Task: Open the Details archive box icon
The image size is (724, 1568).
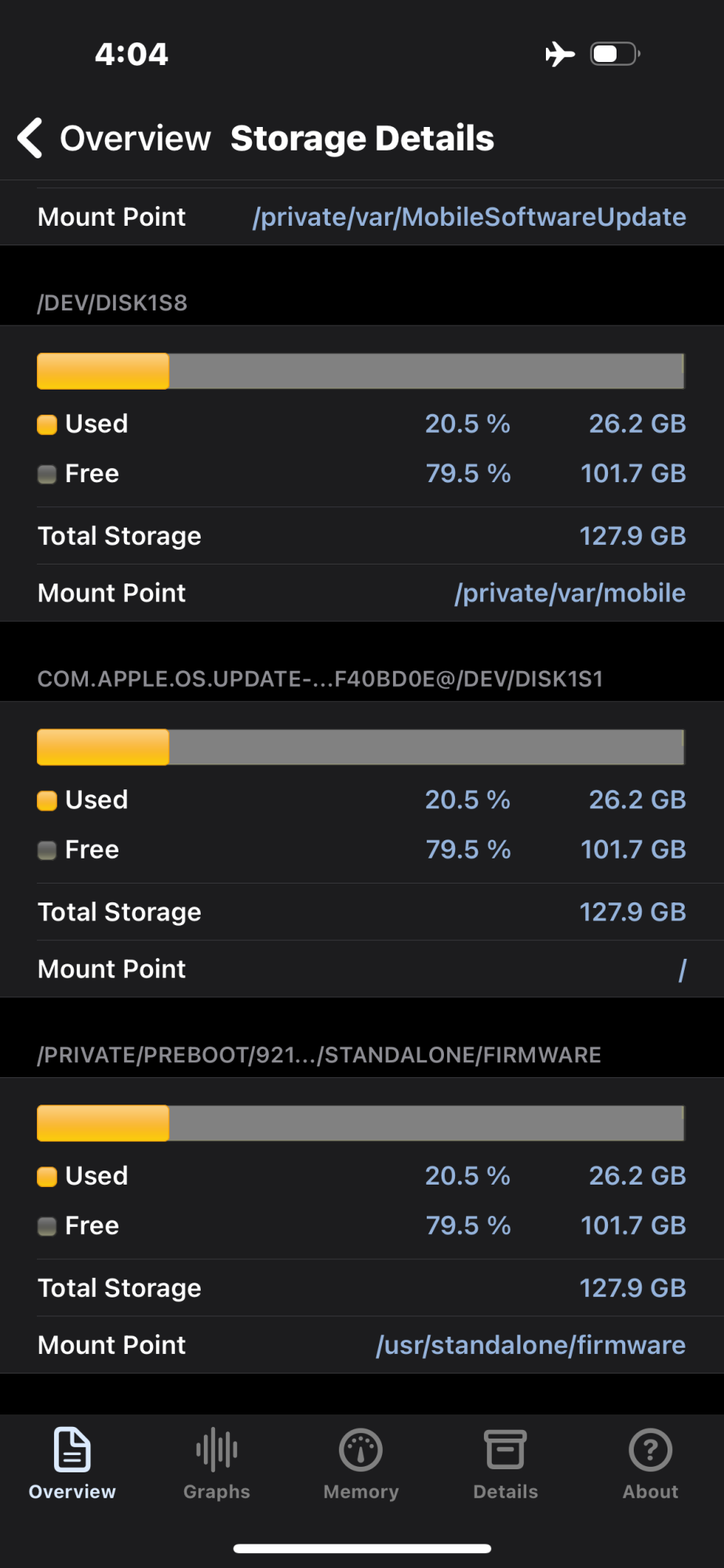Action: pyautogui.click(x=505, y=1450)
